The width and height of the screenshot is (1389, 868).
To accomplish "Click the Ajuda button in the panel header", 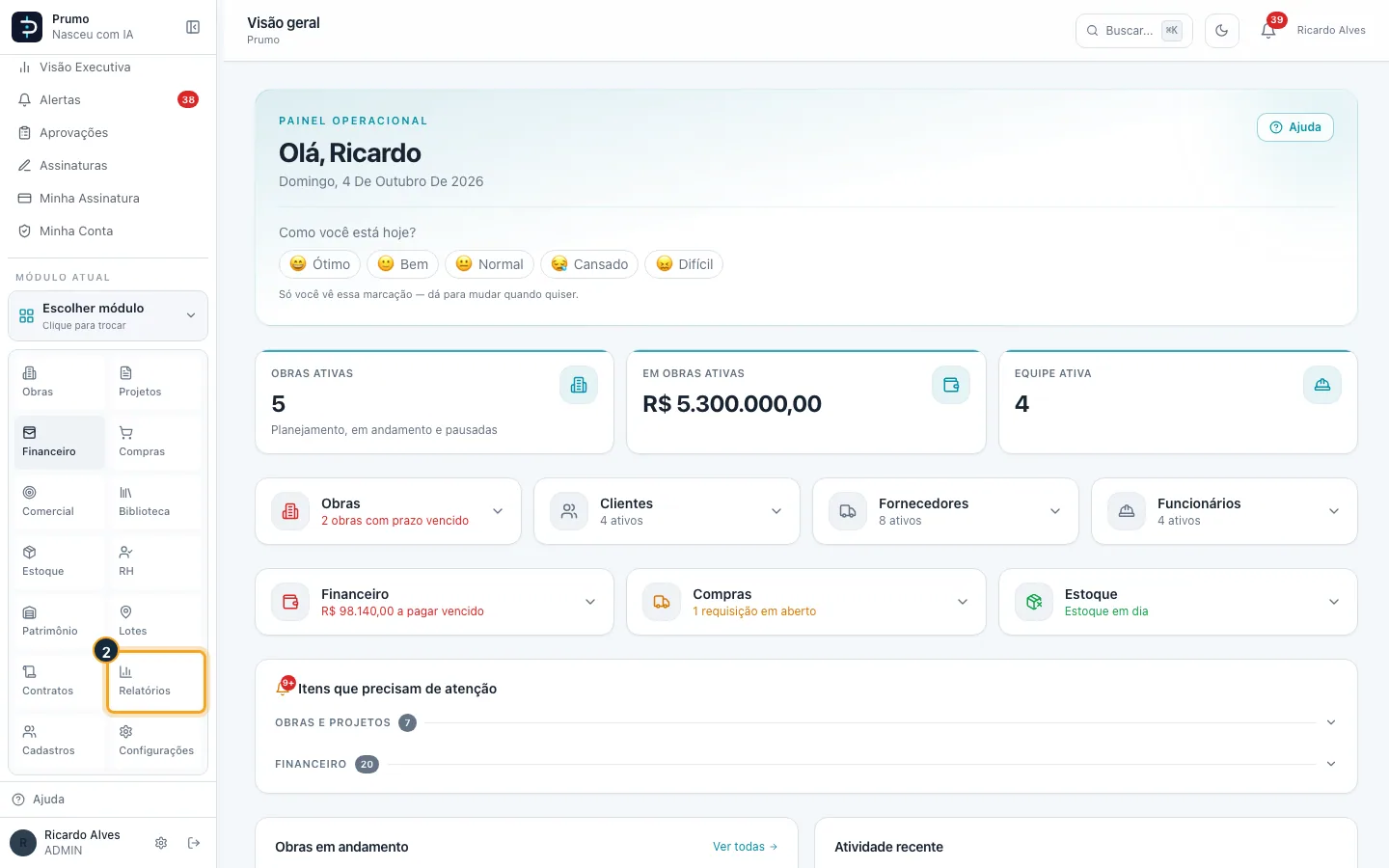I will [x=1294, y=127].
